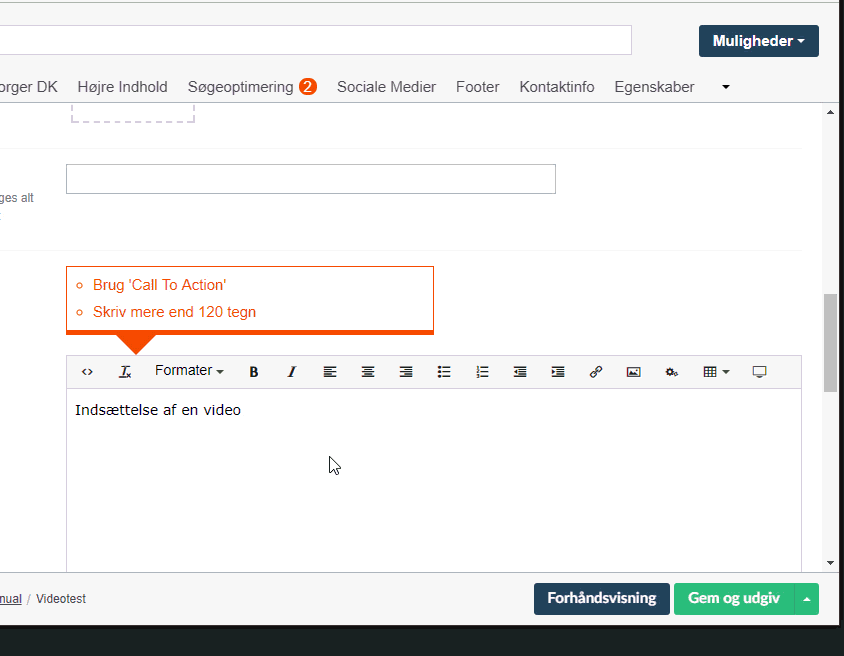Center align the text
This screenshot has height=656, width=844.
[x=368, y=372]
